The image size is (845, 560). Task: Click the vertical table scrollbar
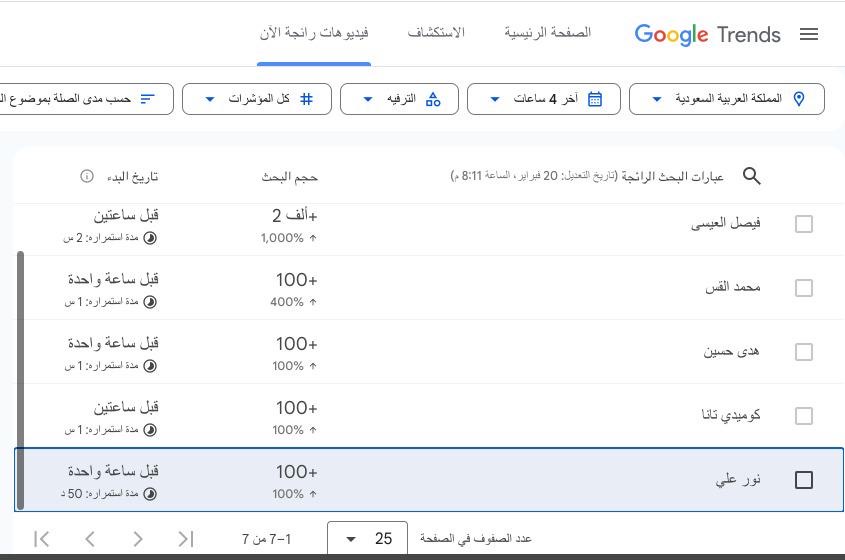click(19, 380)
